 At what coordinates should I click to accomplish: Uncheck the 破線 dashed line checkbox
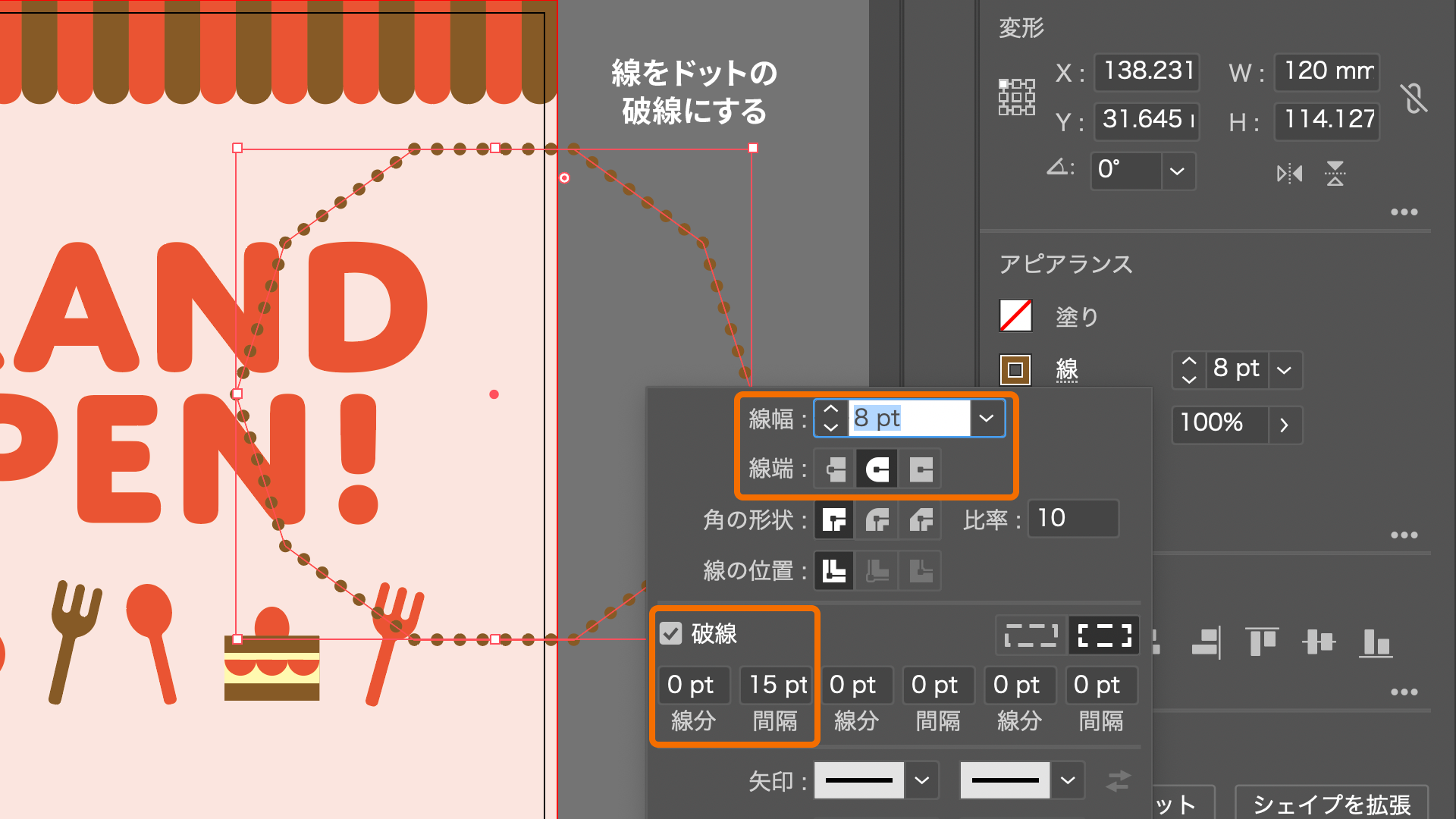coord(671,633)
